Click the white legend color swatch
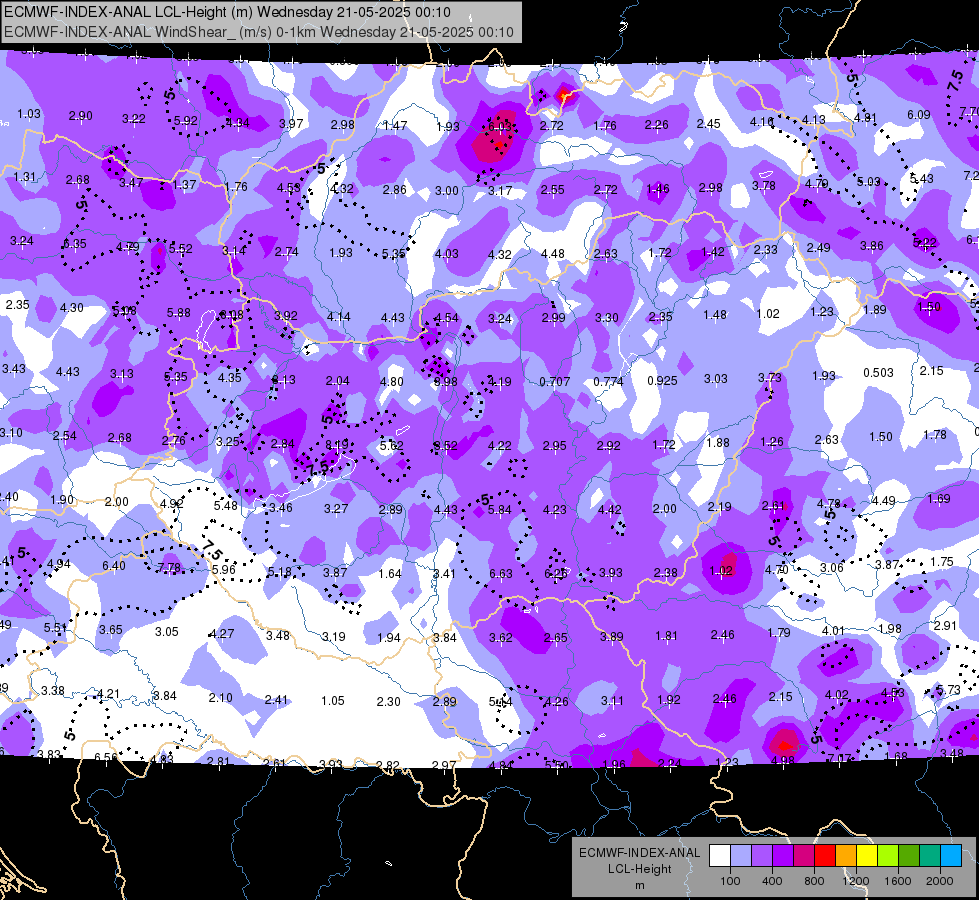The image size is (979, 900). point(720,855)
